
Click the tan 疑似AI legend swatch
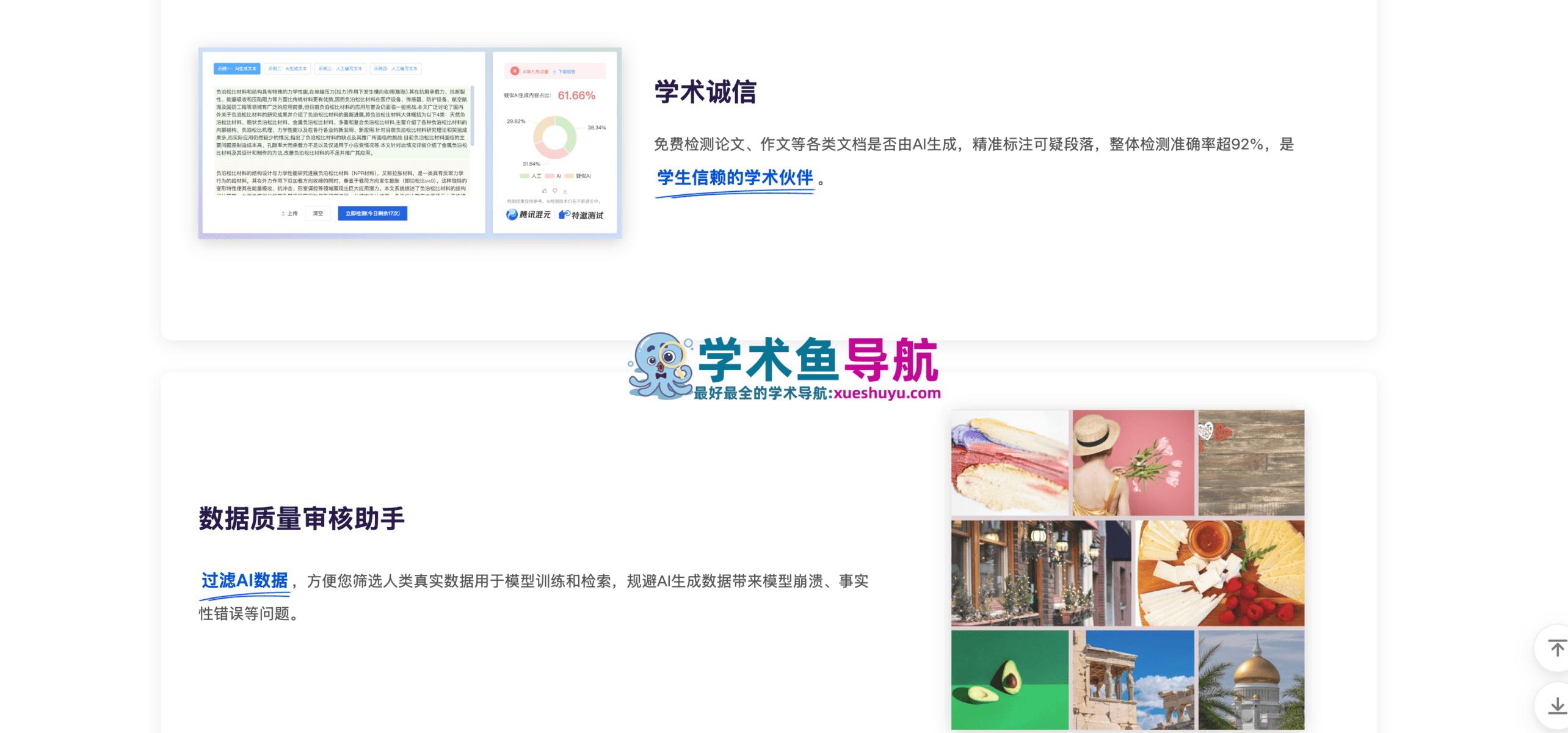(569, 176)
